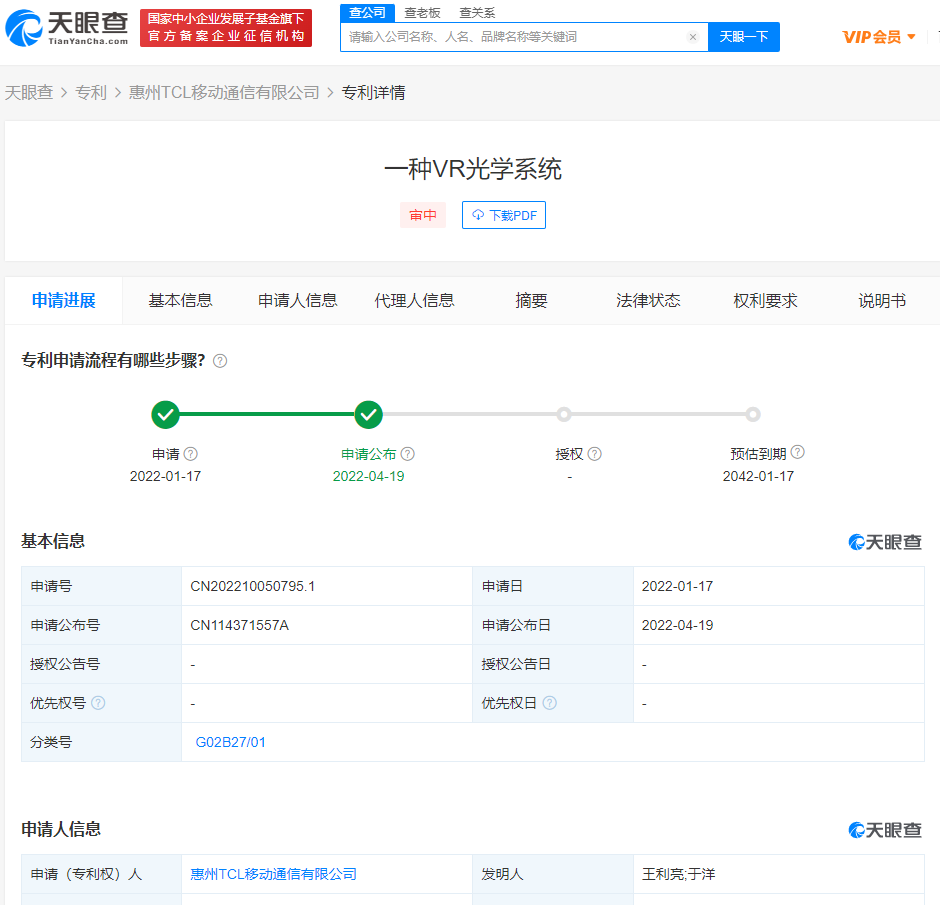Image resolution: width=940 pixels, height=905 pixels.
Task: Select the 查老板 search tab
Action: [x=422, y=13]
